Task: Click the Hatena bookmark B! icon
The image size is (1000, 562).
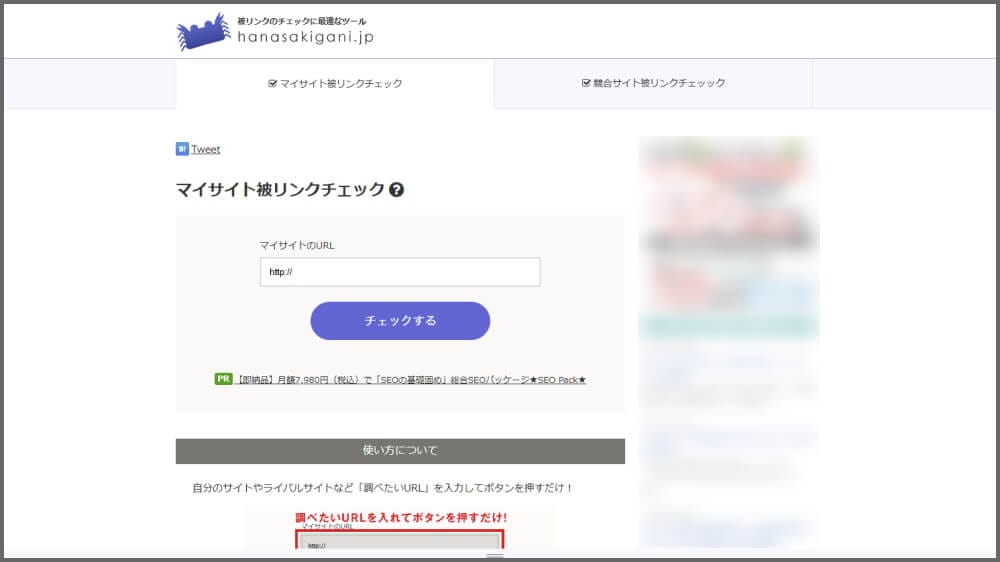Action: [x=182, y=149]
